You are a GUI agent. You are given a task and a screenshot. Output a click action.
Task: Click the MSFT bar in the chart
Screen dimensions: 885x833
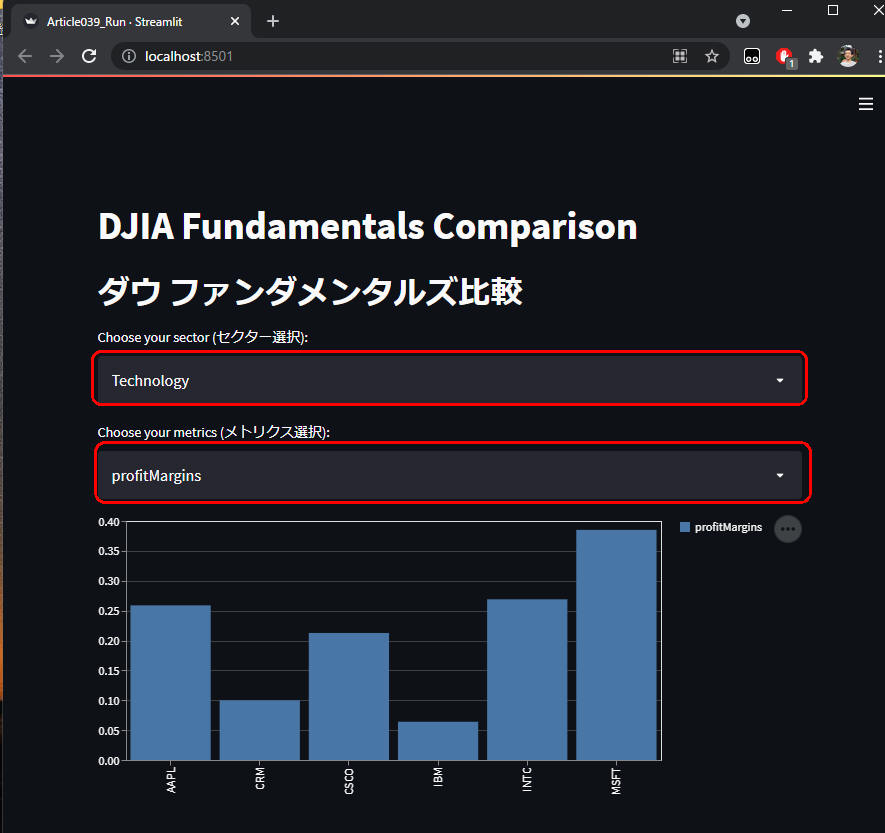click(x=616, y=645)
